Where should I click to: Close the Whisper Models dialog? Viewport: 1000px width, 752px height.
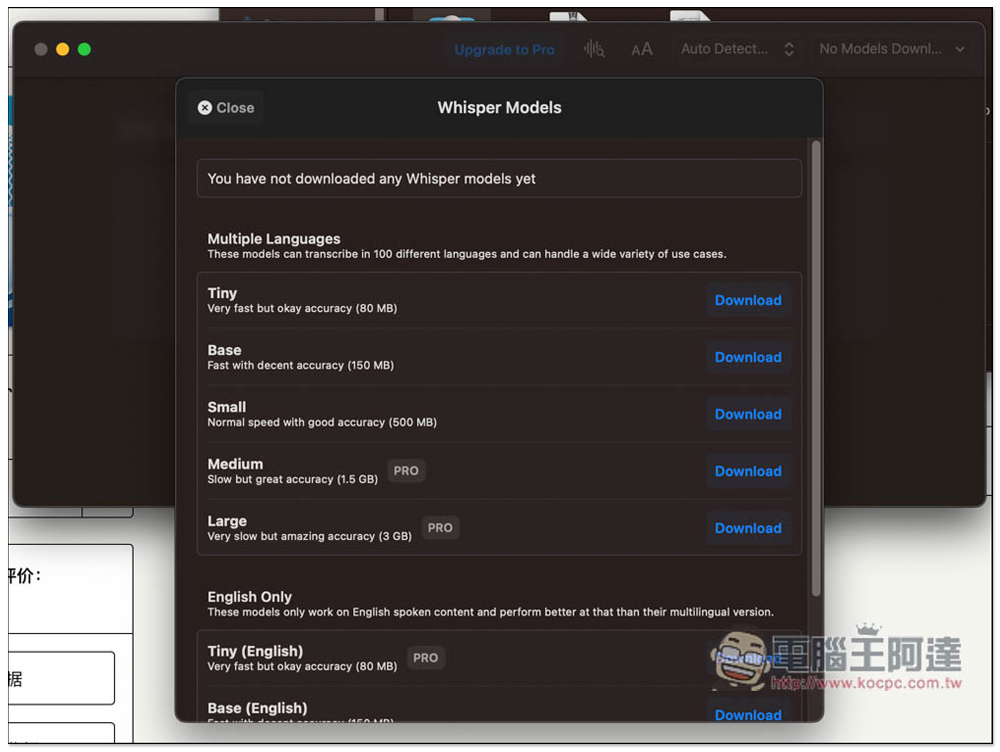[226, 108]
